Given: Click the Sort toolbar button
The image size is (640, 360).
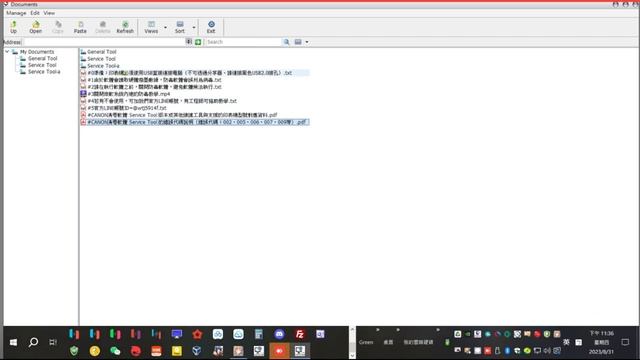Looking at the screenshot, I should (x=180, y=27).
